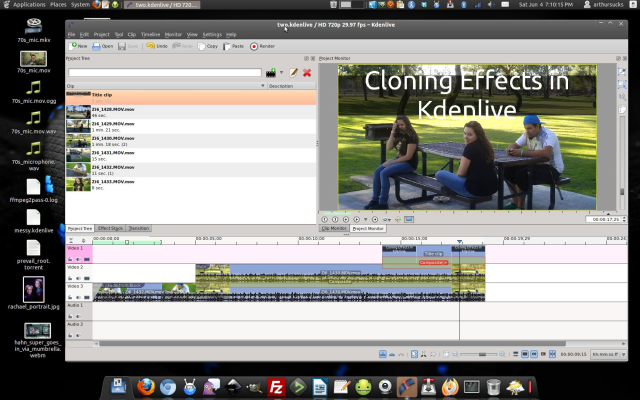Click the monitor fast-forward button

(x=375, y=220)
